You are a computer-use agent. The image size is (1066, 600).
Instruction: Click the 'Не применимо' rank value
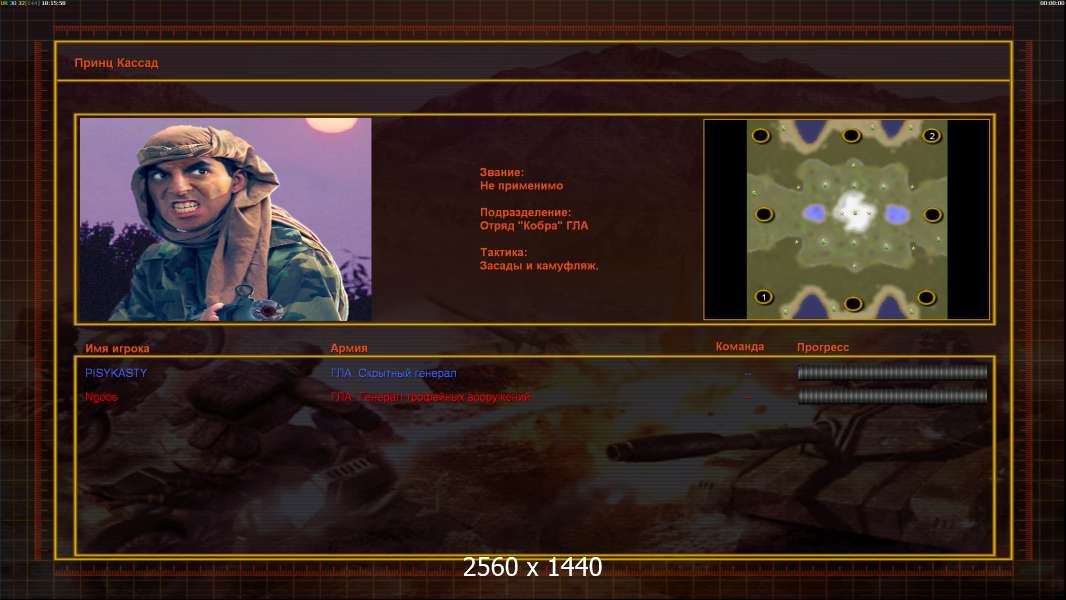click(521, 186)
